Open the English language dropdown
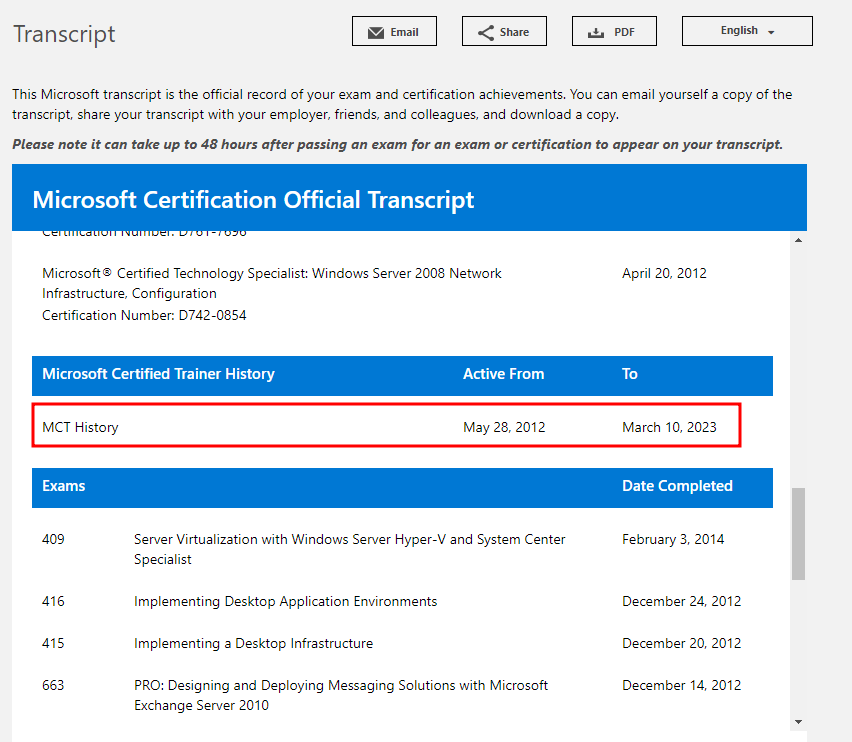 (x=747, y=31)
